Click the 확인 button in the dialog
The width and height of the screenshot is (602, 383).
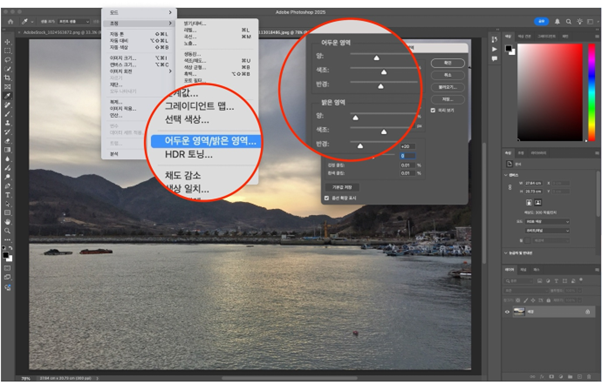point(448,63)
